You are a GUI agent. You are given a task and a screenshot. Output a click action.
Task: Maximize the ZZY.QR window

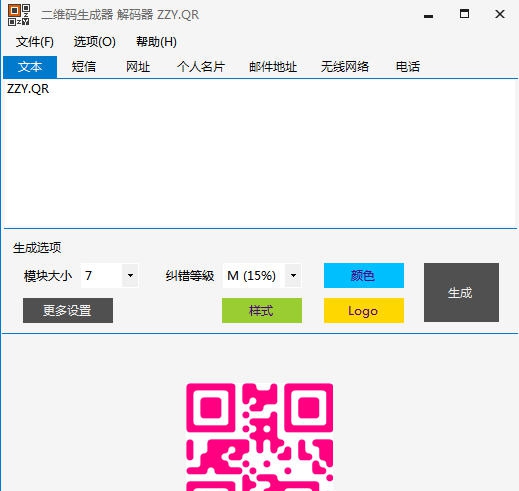464,14
